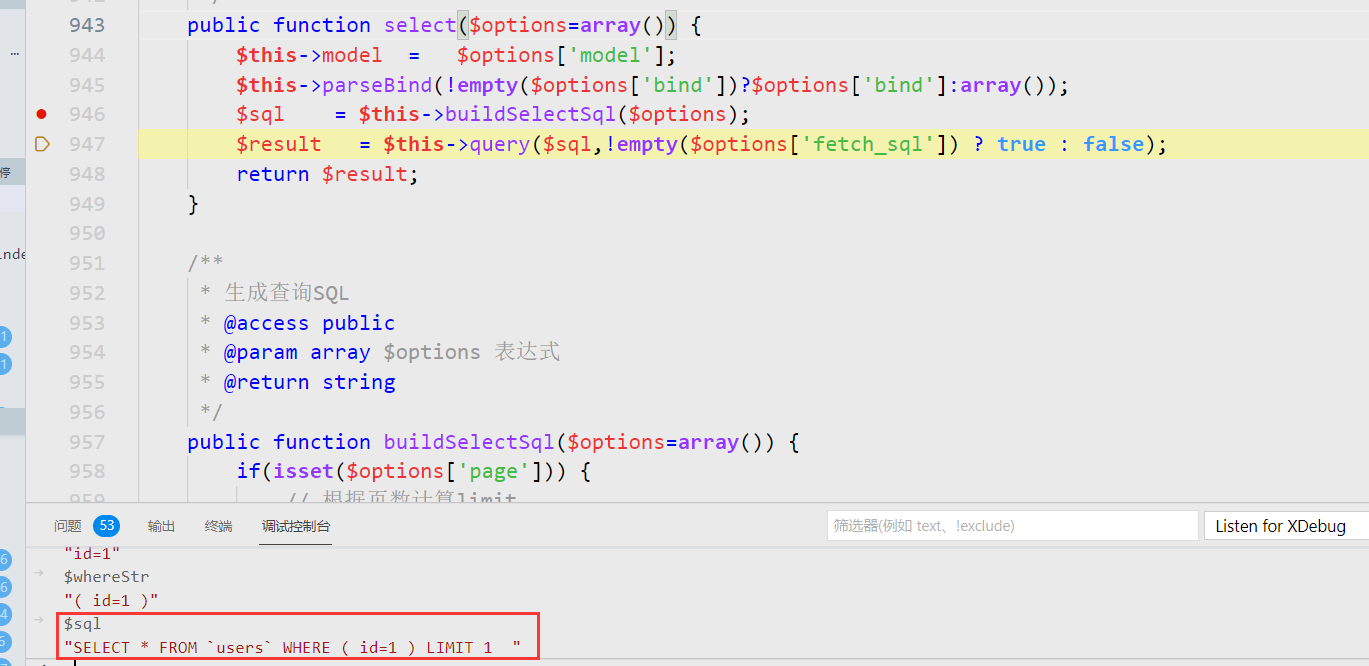Click line number 948 in the gutter
The image size is (1369, 666).
[87, 174]
